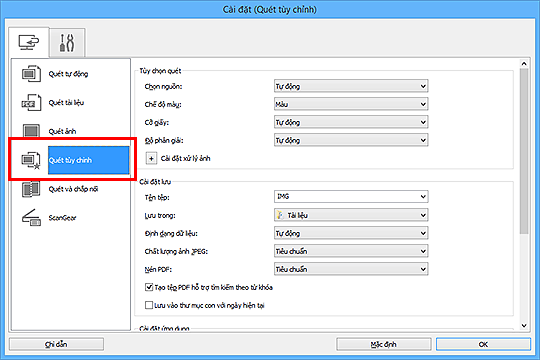
Task: Click the Quét tùy chỉnh custom scan icon
Action: 31,160
